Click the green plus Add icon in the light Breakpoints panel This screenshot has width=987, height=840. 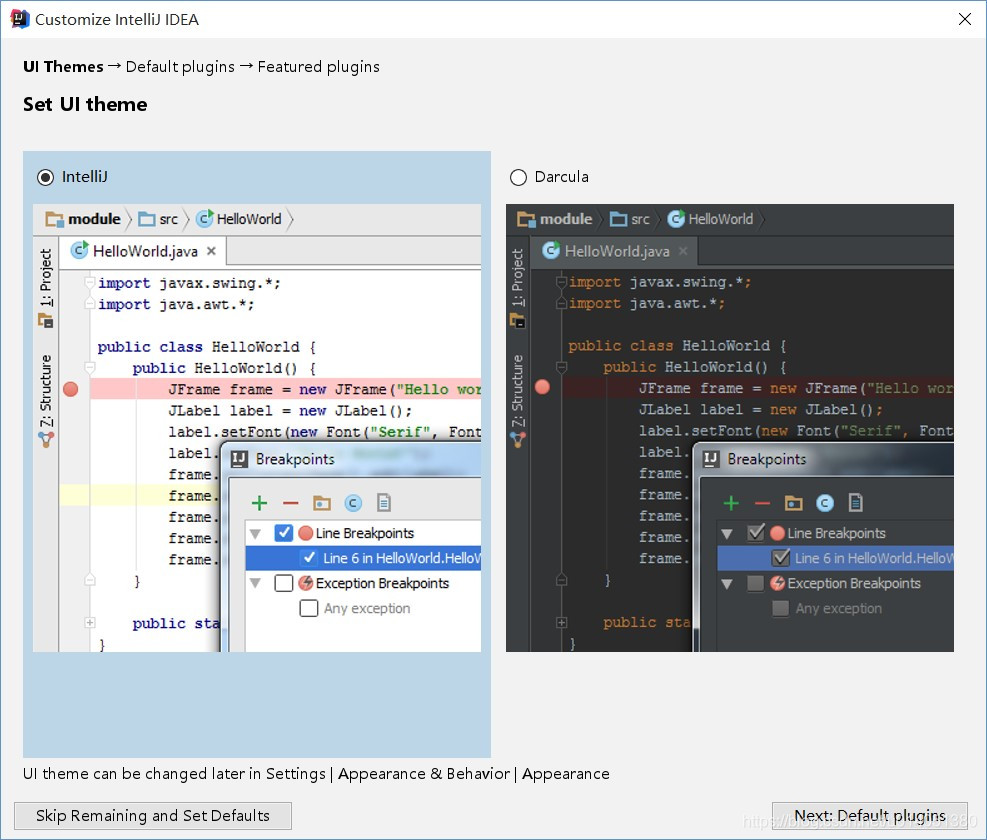(259, 502)
